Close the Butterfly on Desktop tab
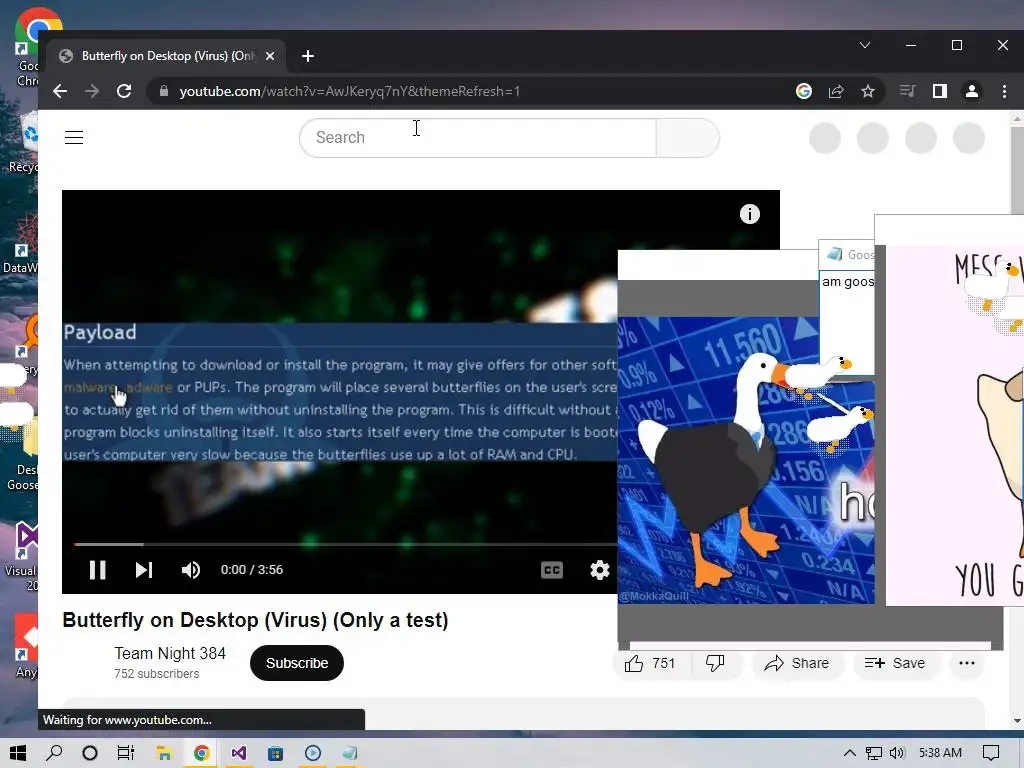 [270, 56]
